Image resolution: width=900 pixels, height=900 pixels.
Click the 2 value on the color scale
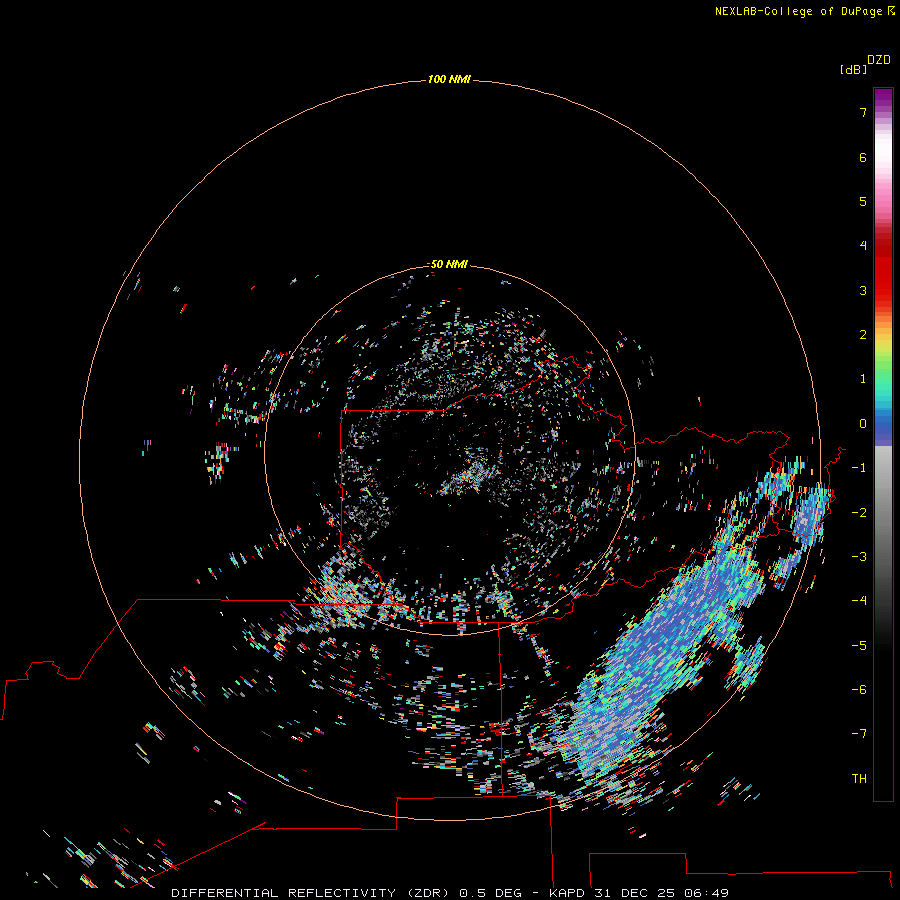click(x=863, y=335)
